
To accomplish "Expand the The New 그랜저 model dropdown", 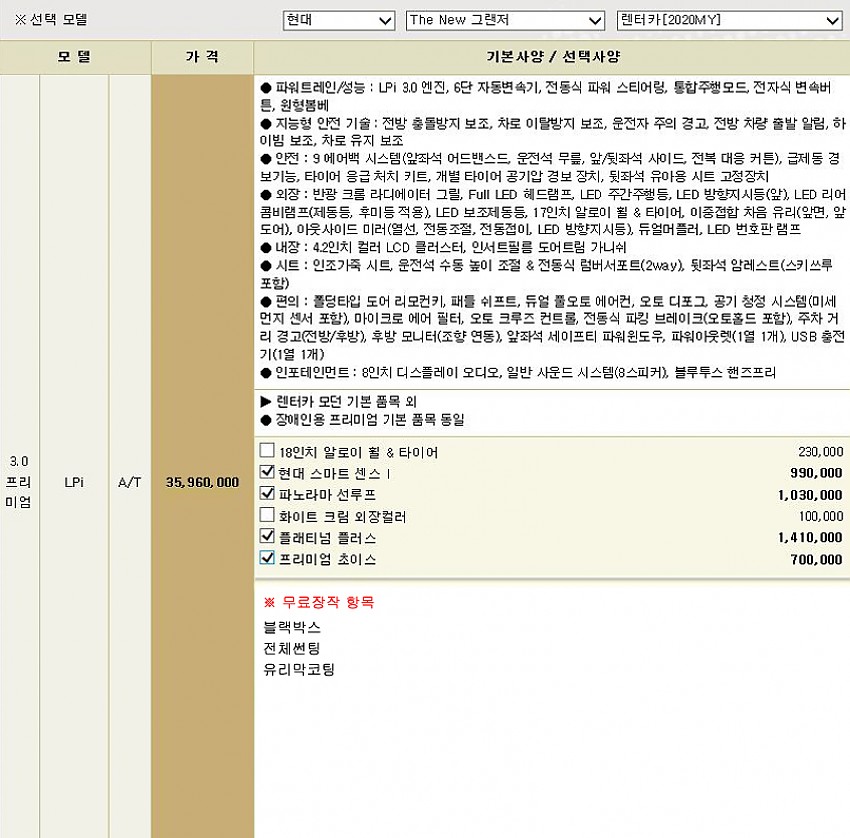I will (505, 20).
